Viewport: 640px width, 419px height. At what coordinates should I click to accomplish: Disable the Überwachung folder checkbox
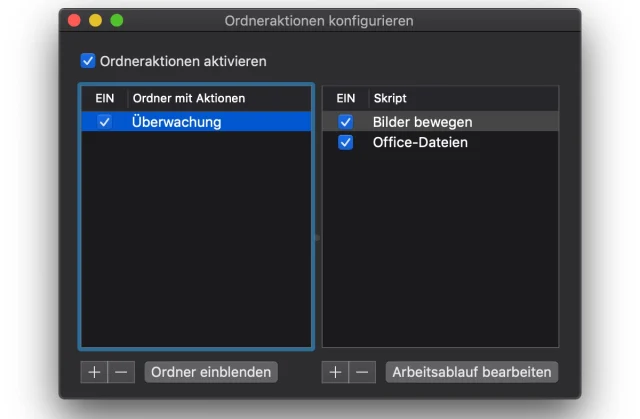coord(104,122)
